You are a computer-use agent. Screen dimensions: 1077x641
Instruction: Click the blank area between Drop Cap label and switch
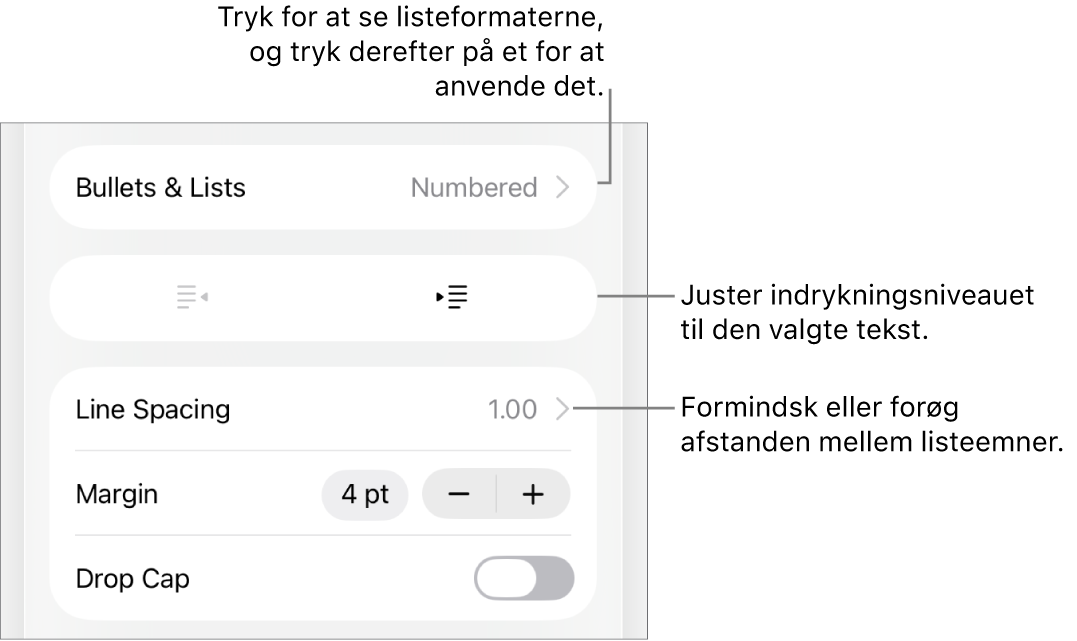click(330, 578)
